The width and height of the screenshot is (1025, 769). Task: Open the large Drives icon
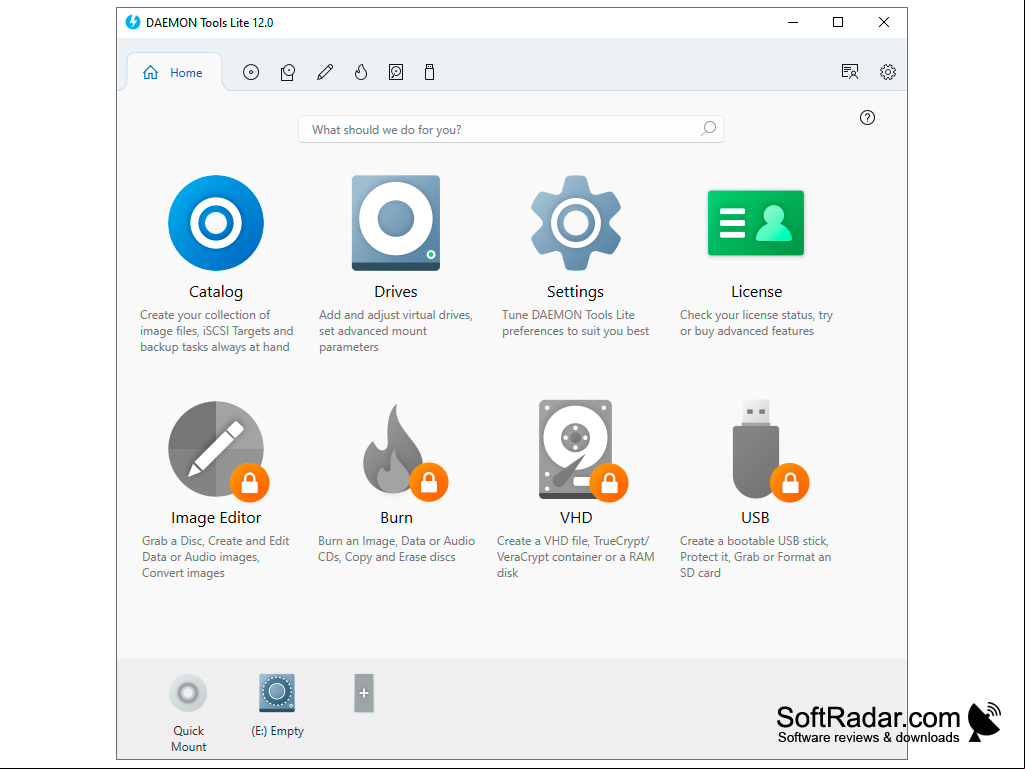point(396,223)
